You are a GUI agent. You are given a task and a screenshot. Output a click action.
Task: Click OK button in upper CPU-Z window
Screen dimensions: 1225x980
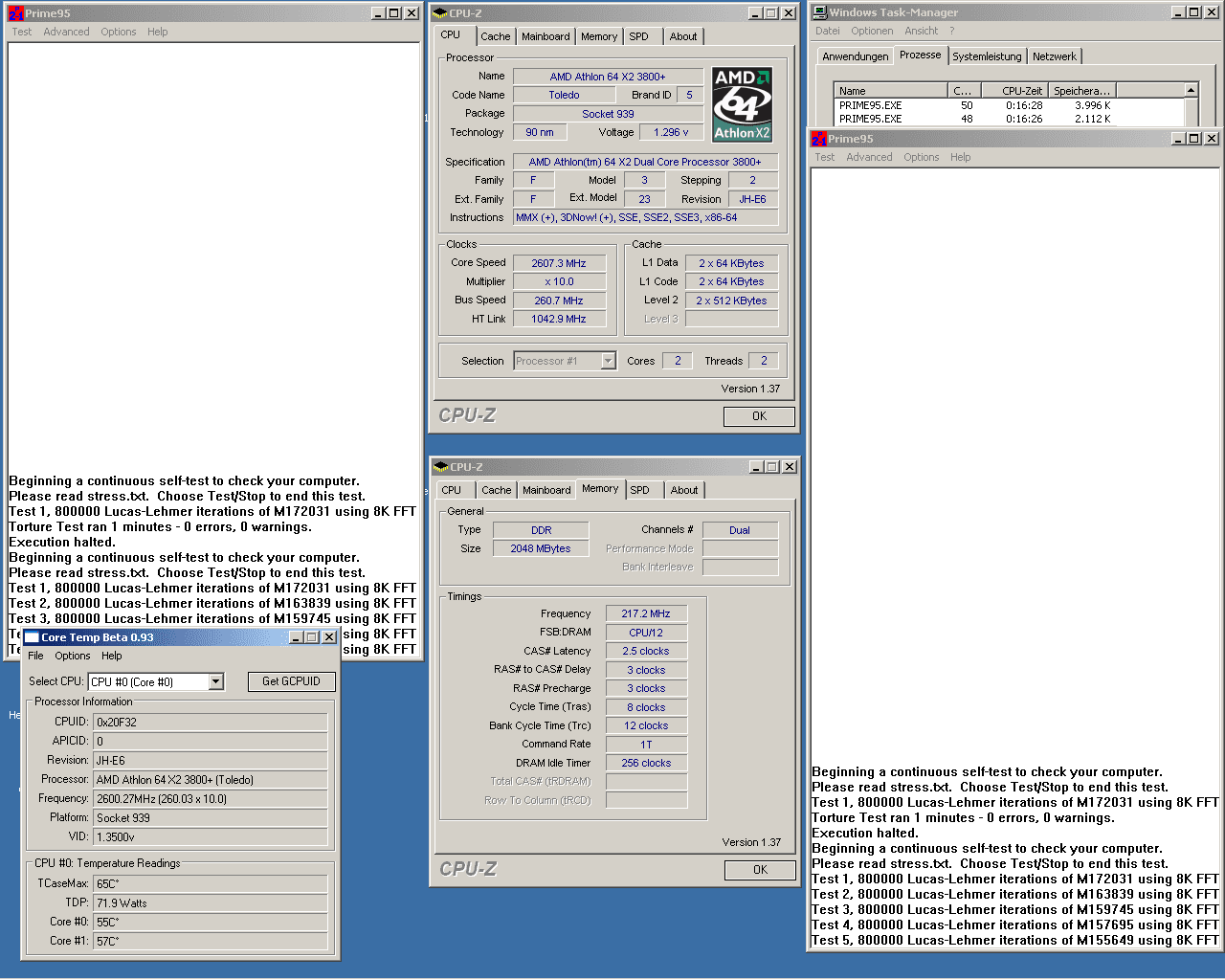tap(759, 416)
